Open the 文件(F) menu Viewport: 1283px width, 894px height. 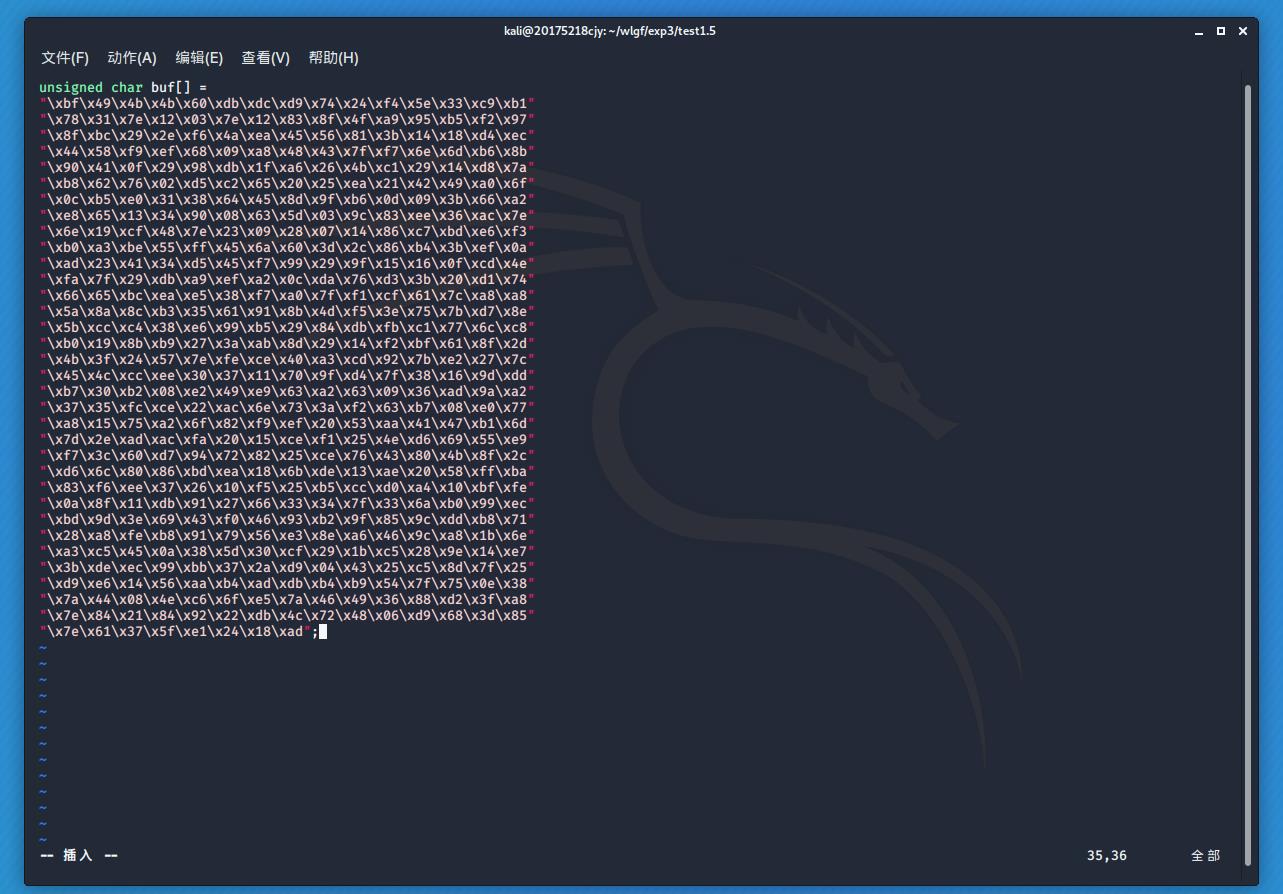(65, 58)
